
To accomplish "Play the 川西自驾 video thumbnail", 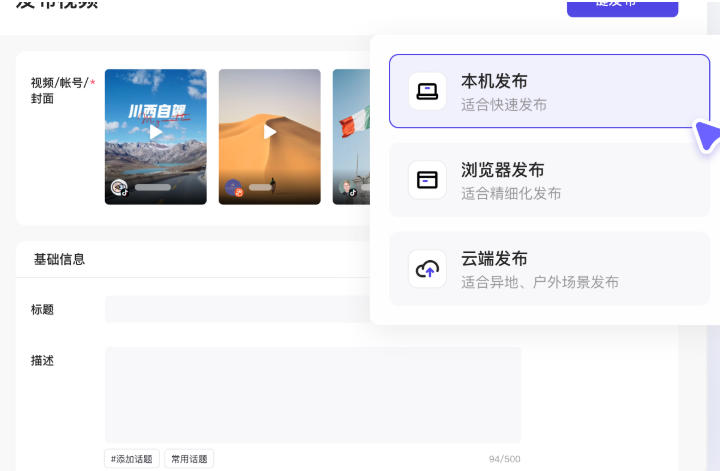I will click(x=155, y=131).
